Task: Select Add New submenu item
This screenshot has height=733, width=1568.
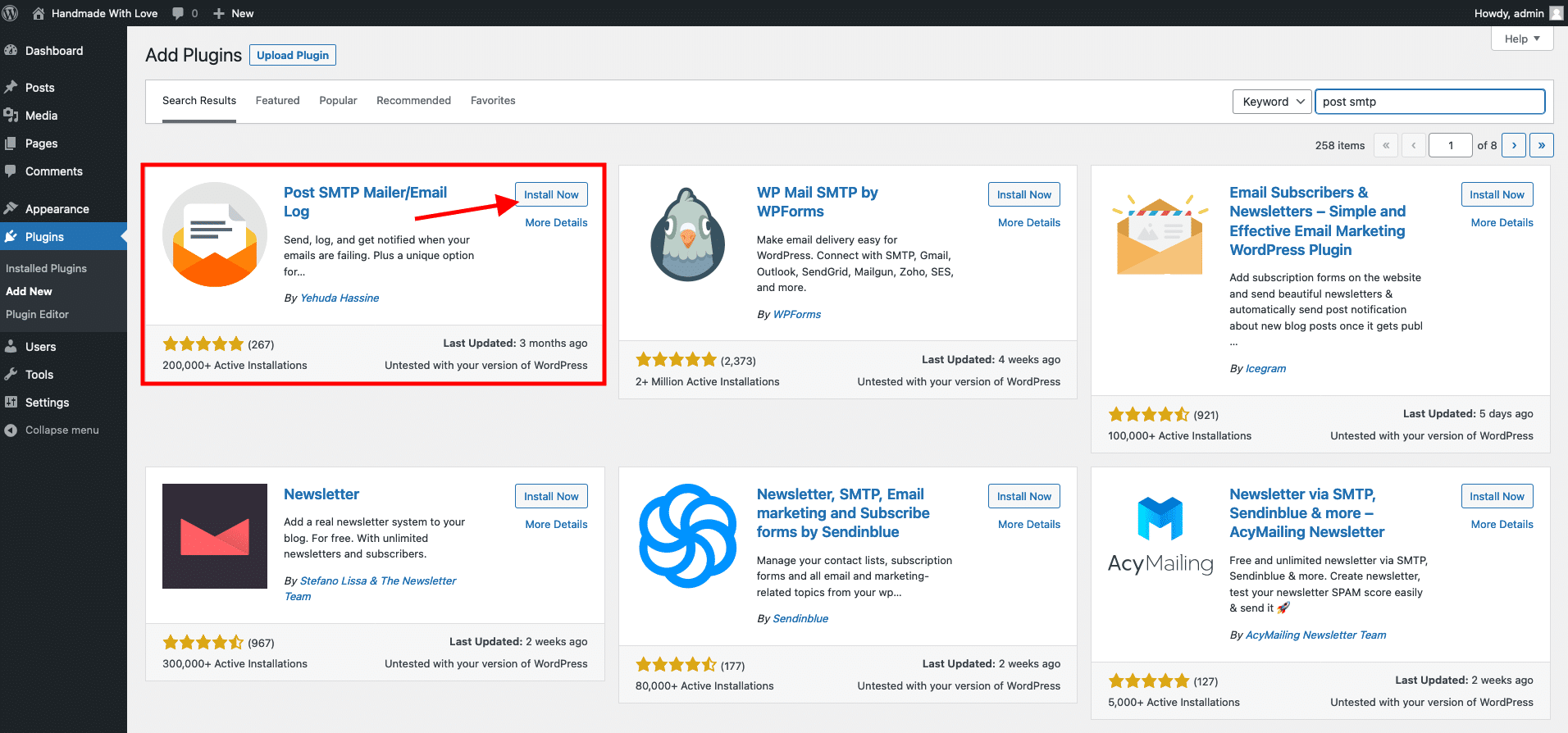Action: pyautogui.click(x=29, y=291)
